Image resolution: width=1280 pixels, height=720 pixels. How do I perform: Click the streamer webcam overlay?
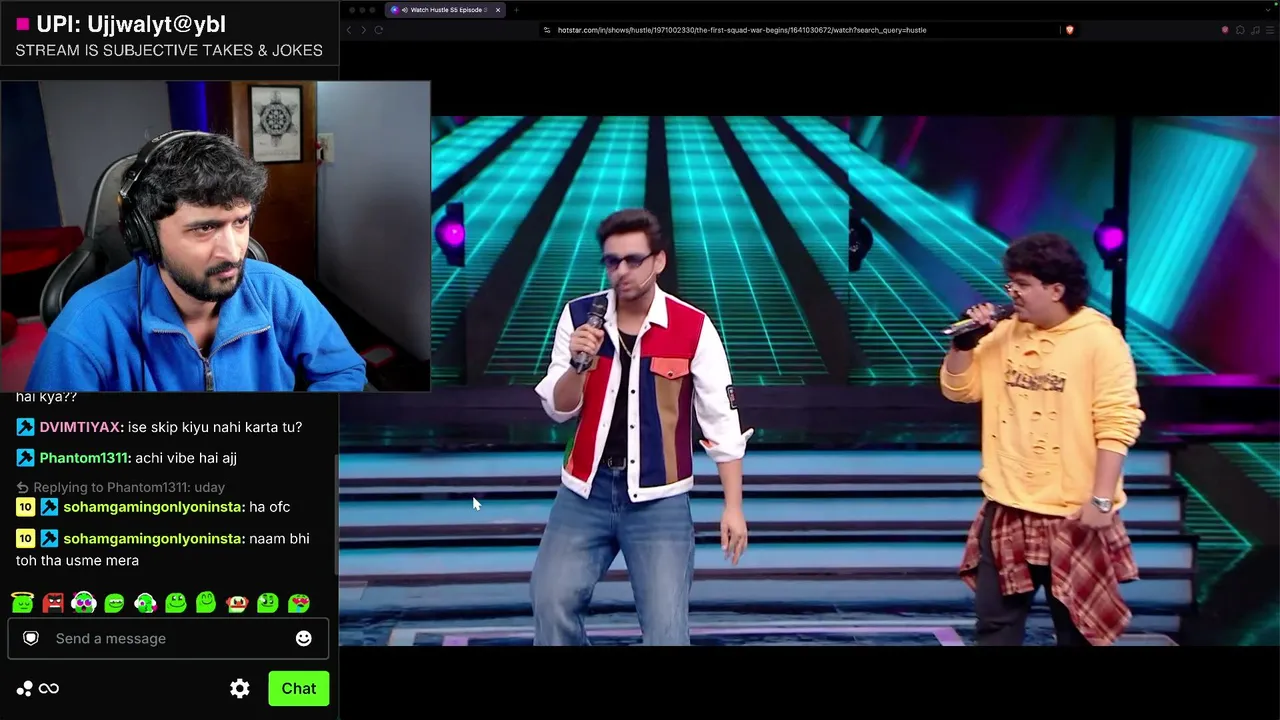[x=215, y=236]
